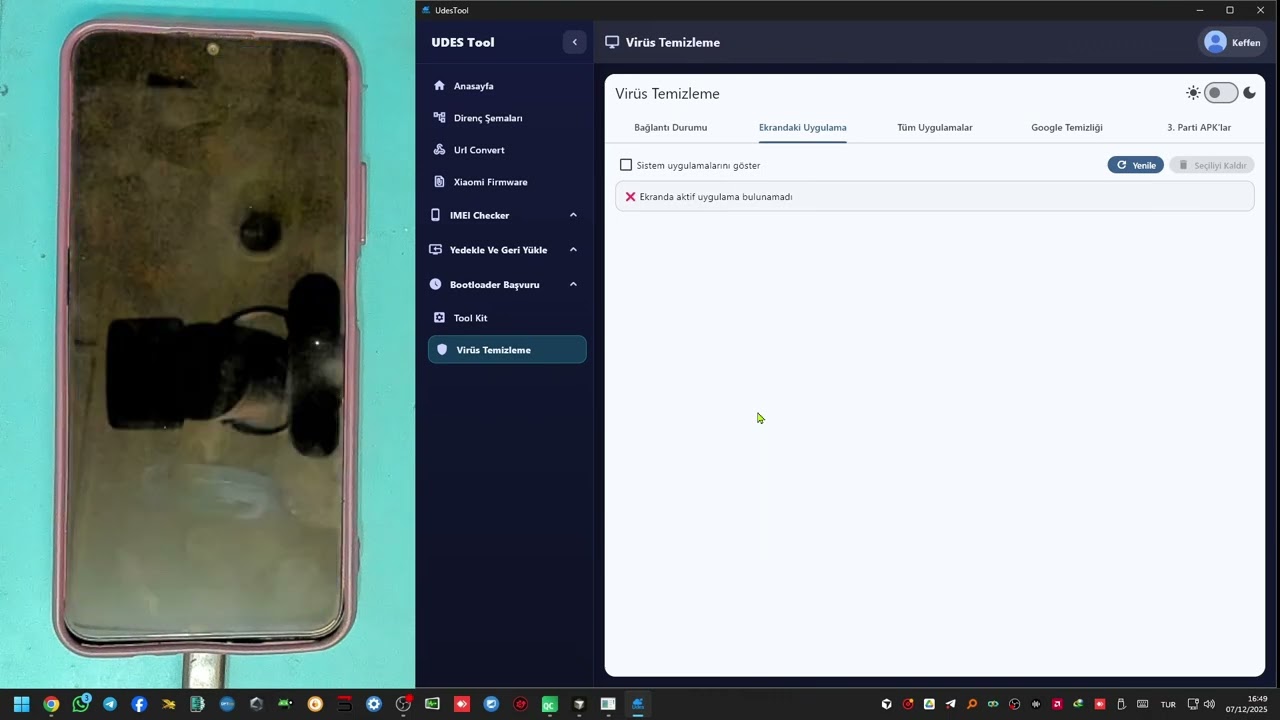Open the green QC taskbar app
The height and width of the screenshot is (720, 1280).
tap(549, 704)
